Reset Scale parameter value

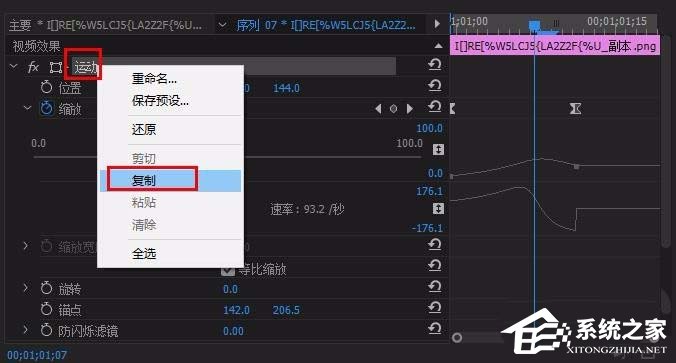point(435,106)
